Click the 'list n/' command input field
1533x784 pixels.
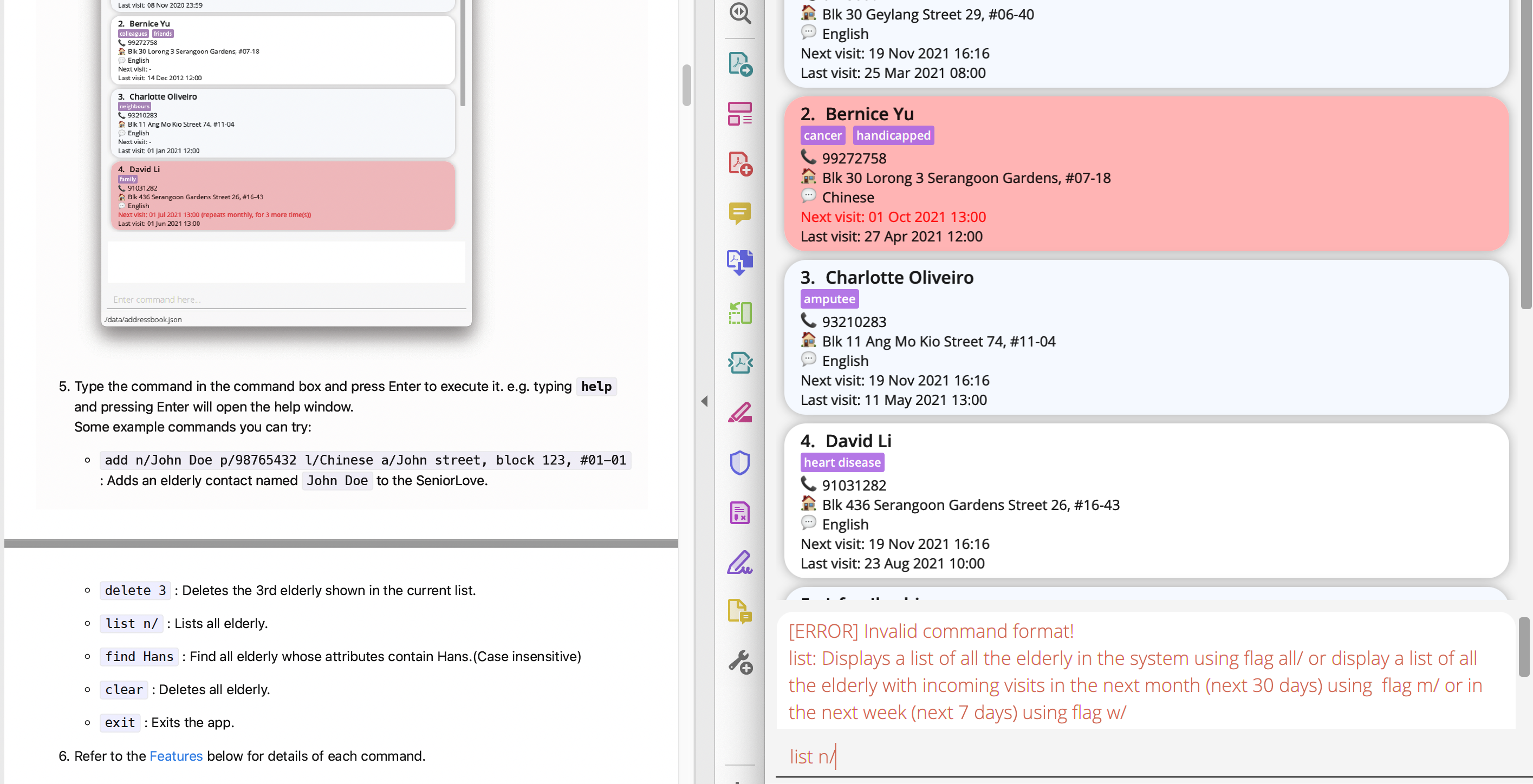point(1131,756)
